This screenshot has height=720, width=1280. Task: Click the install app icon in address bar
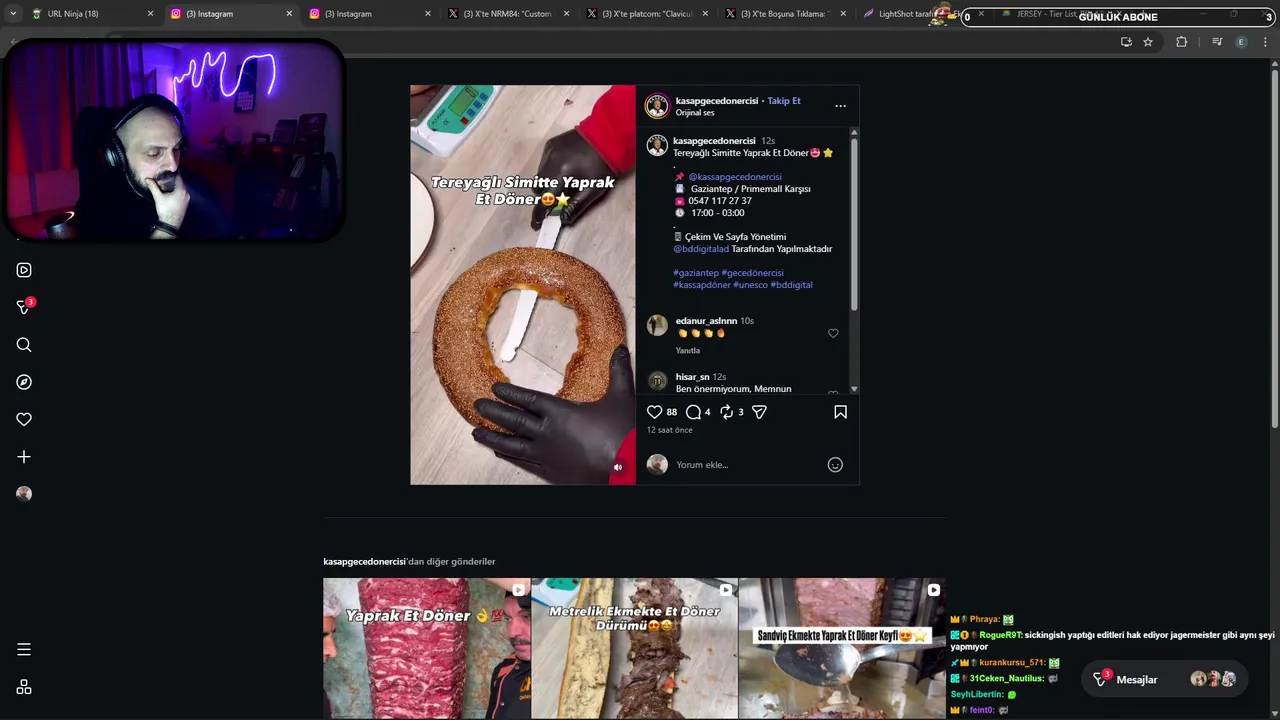(1126, 42)
